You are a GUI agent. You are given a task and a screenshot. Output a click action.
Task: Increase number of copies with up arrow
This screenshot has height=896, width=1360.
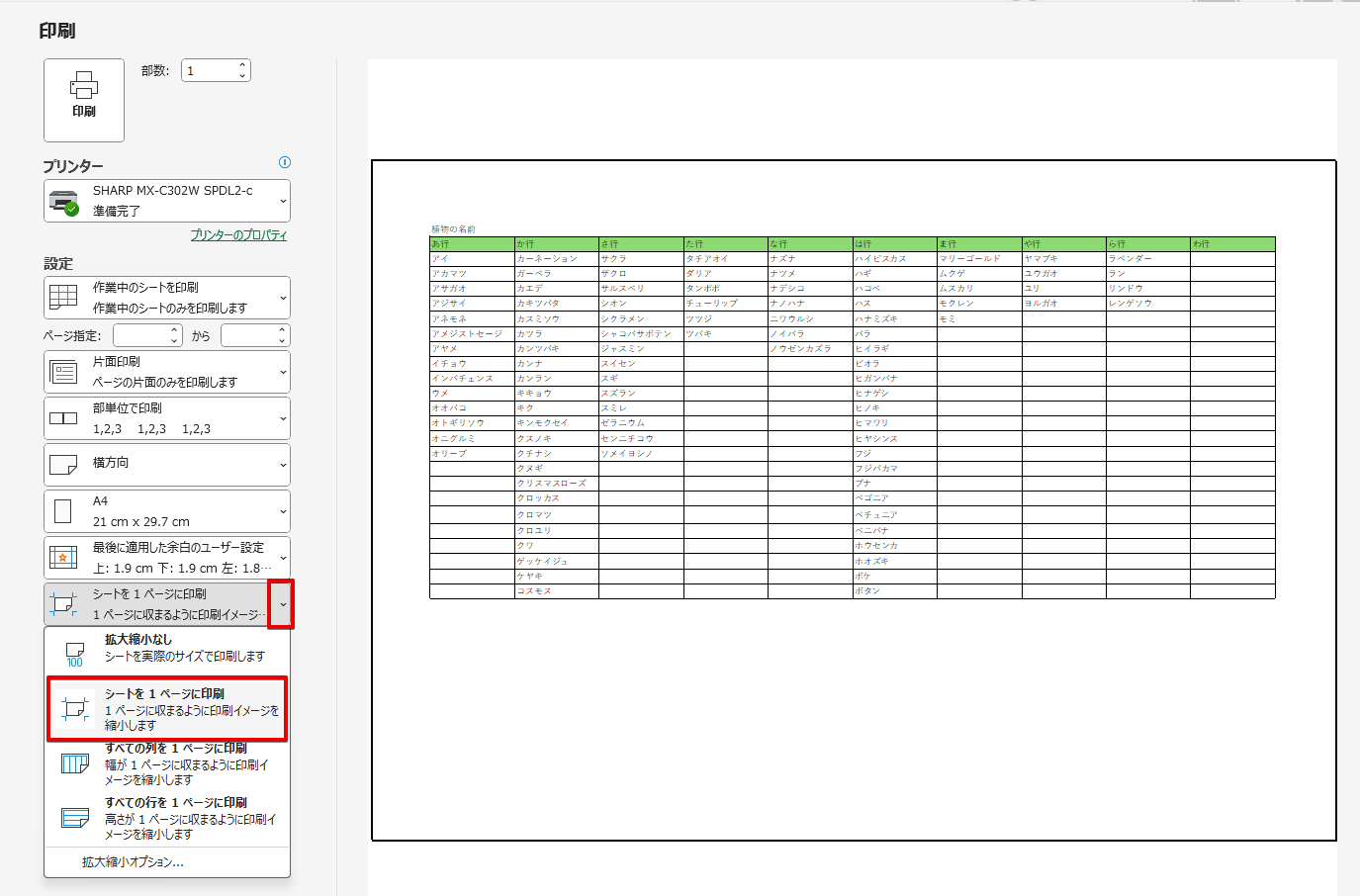pyautogui.click(x=242, y=65)
